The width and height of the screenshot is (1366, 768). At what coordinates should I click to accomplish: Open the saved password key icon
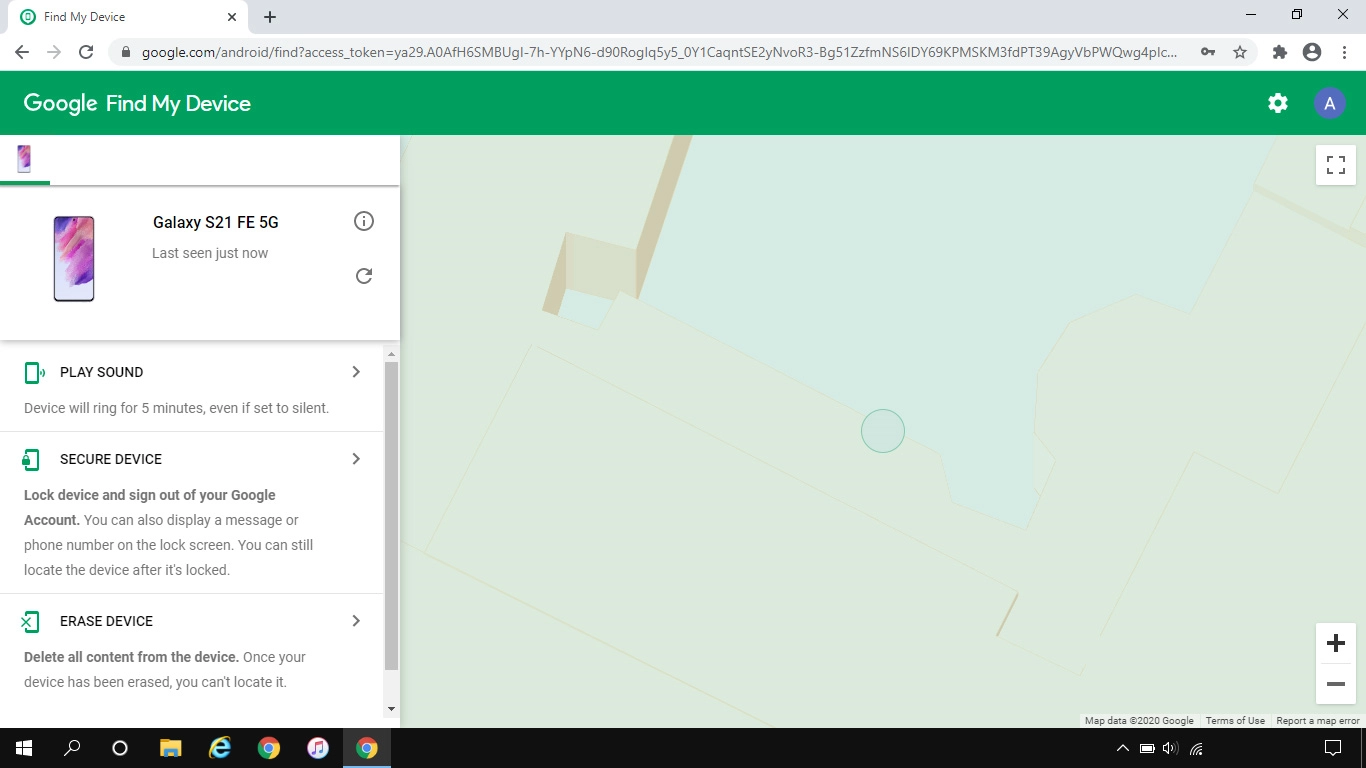[x=1208, y=52]
